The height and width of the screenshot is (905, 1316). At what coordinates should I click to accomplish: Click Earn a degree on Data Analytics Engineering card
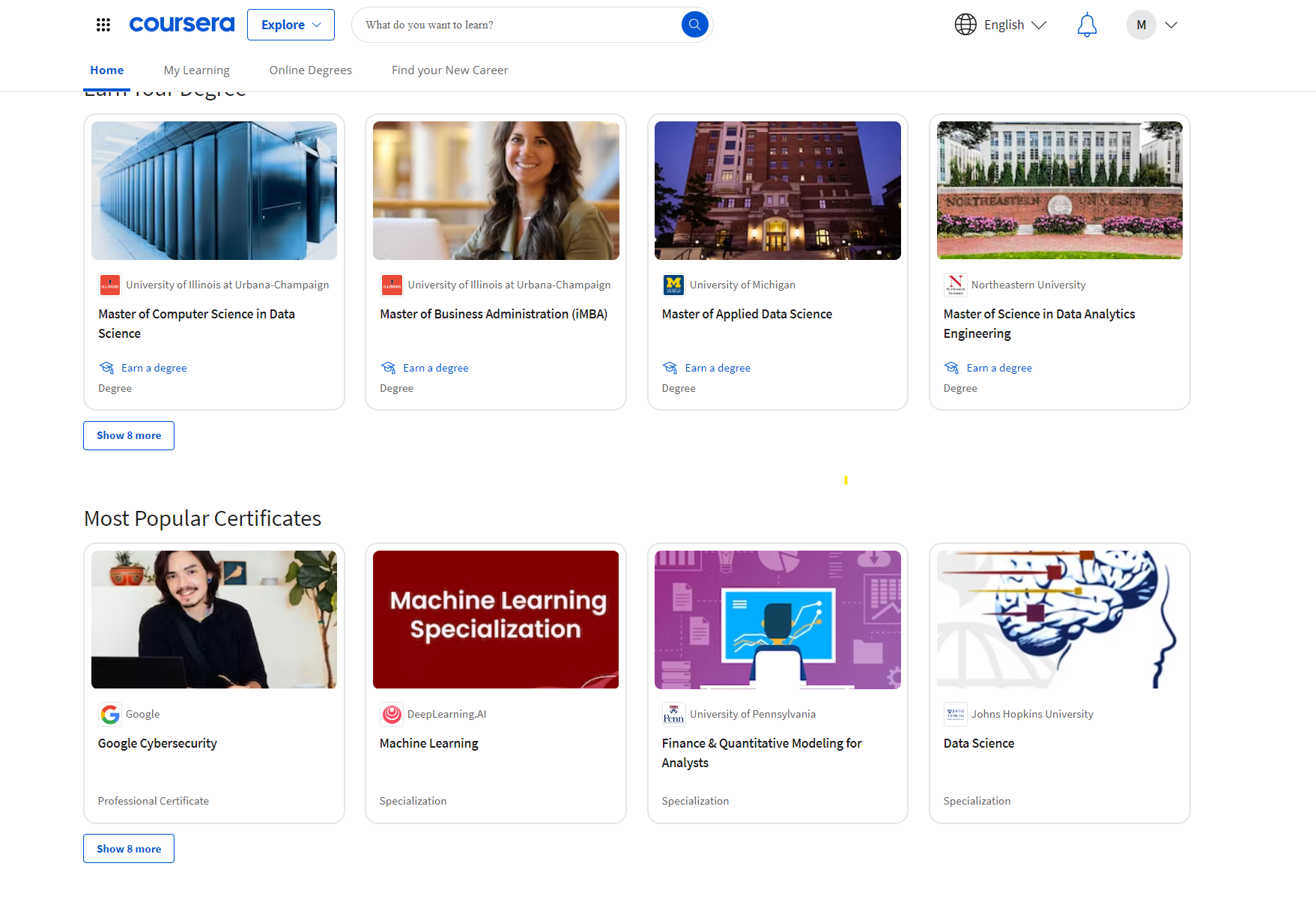pos(999,368)
